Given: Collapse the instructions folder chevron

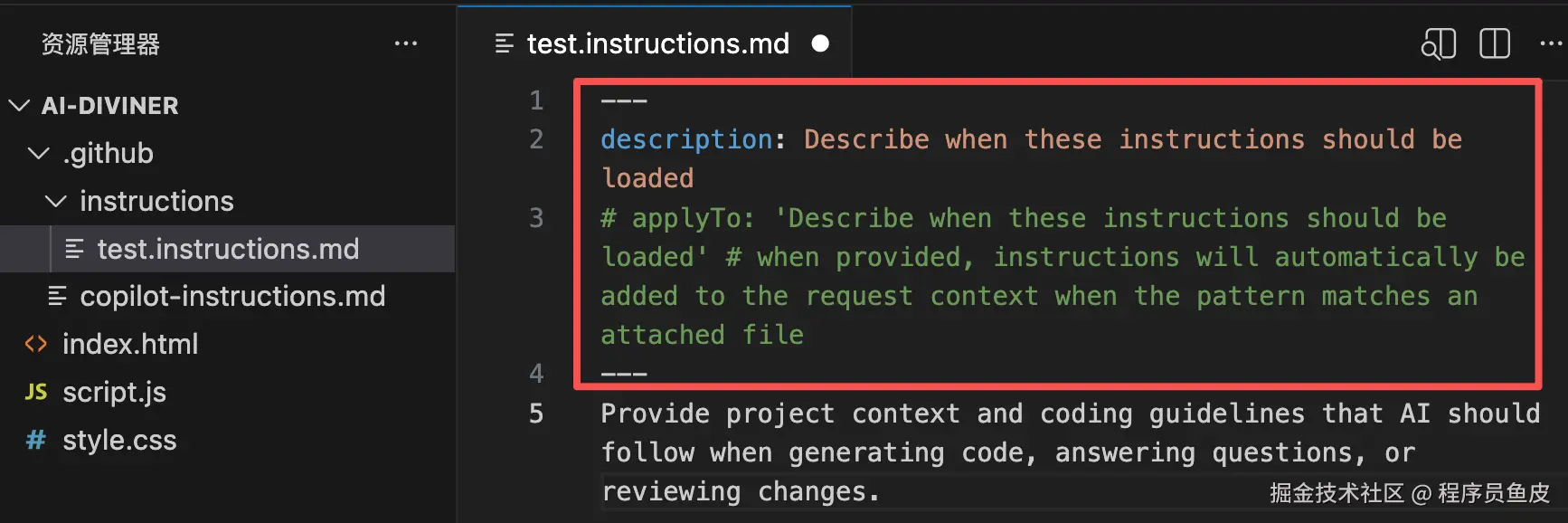Looking at the screenshot, I should pos(56,201).
